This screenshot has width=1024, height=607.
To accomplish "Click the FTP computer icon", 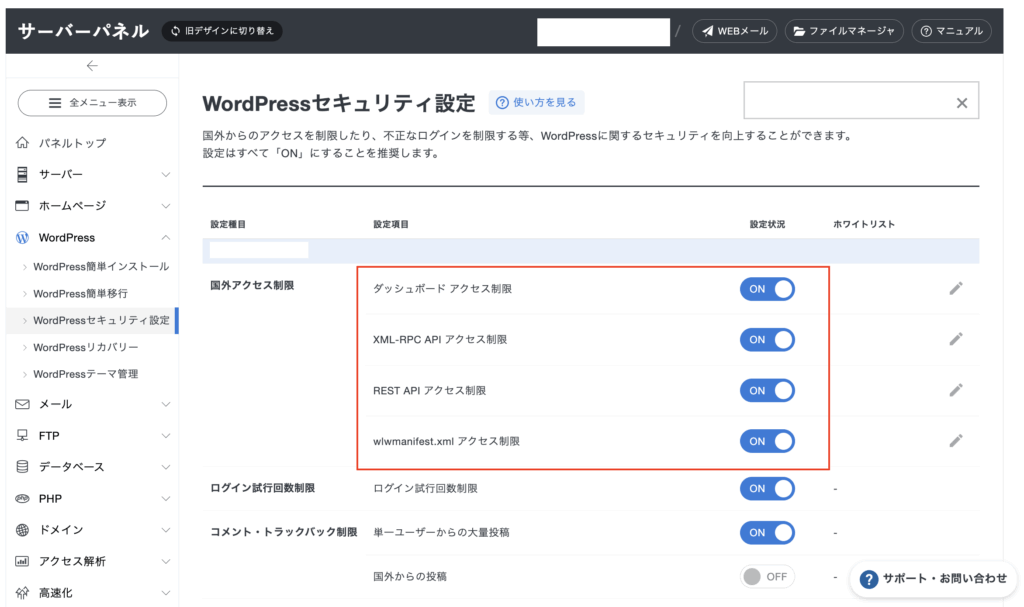I will 22,435.
